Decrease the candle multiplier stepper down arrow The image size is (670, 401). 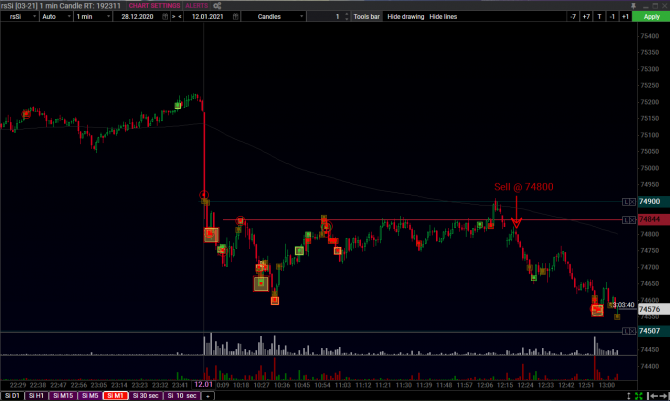coord(347,19)
